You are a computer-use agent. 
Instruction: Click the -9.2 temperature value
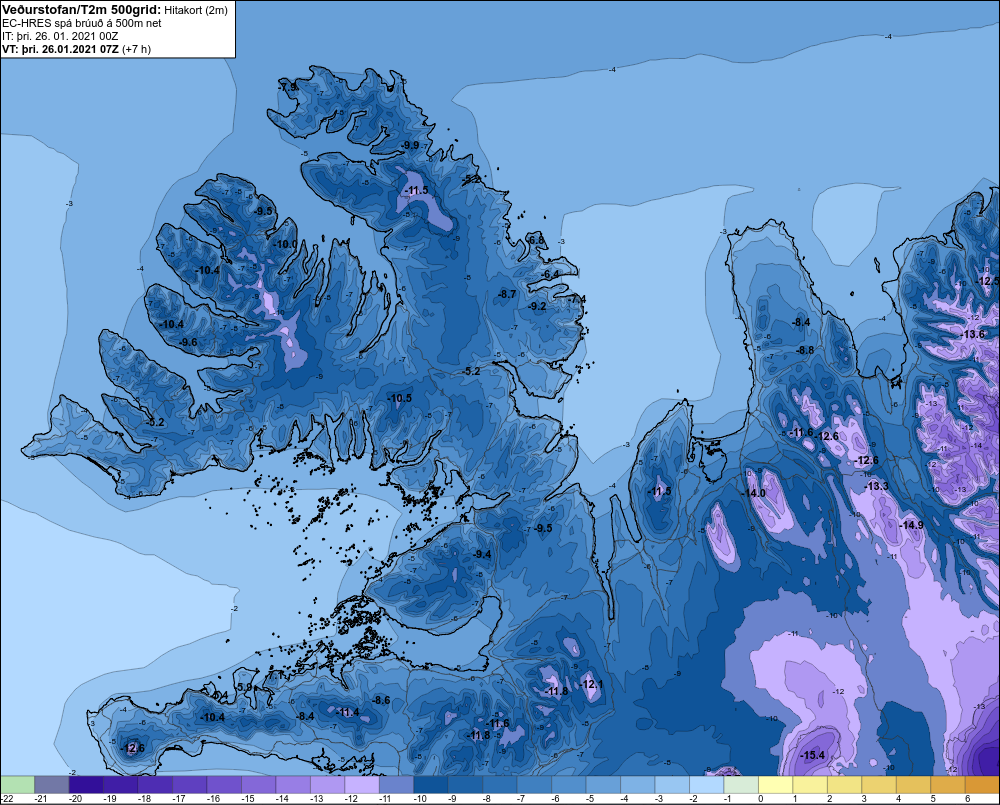538,306
